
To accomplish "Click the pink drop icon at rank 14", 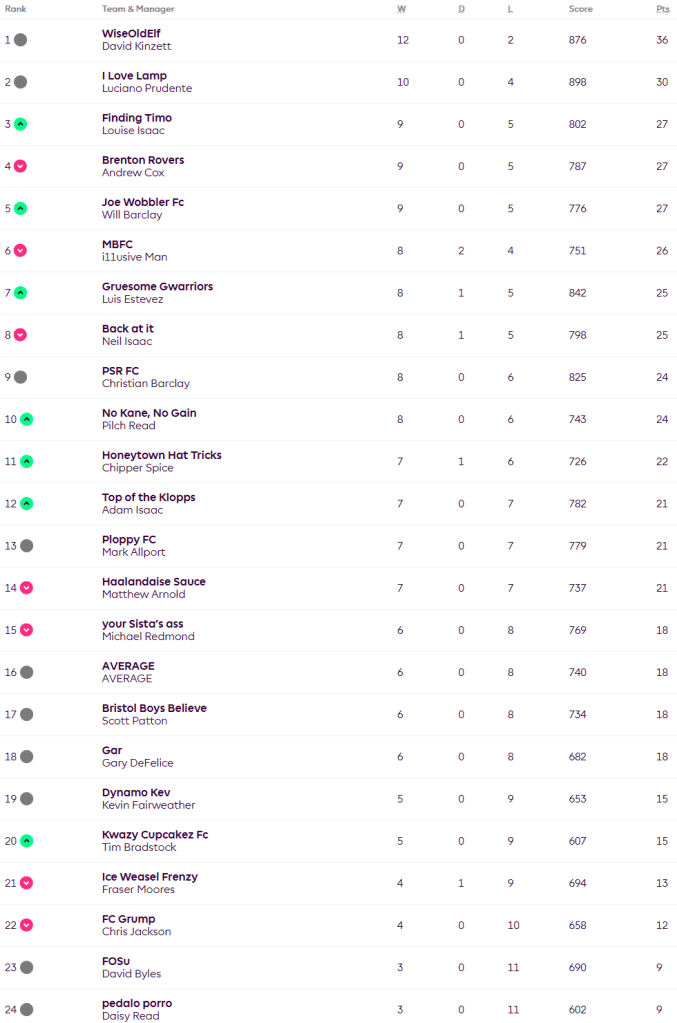I will point(27,588).
